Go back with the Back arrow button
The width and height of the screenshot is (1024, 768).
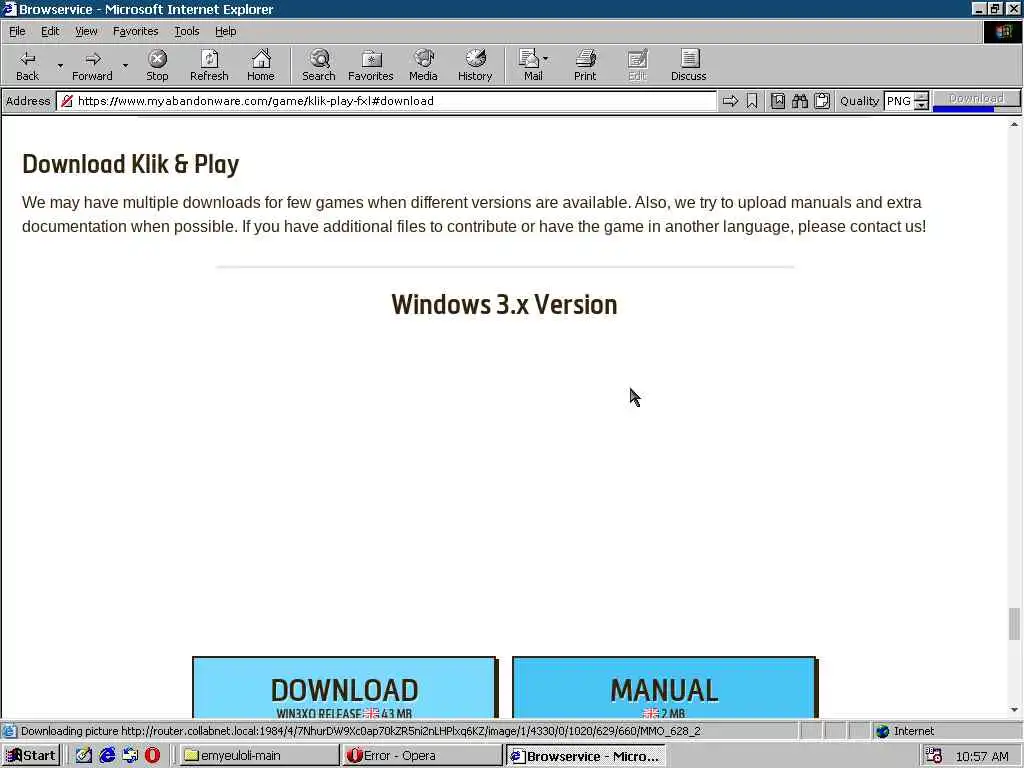pyautogui.click(x=27, y=65)
